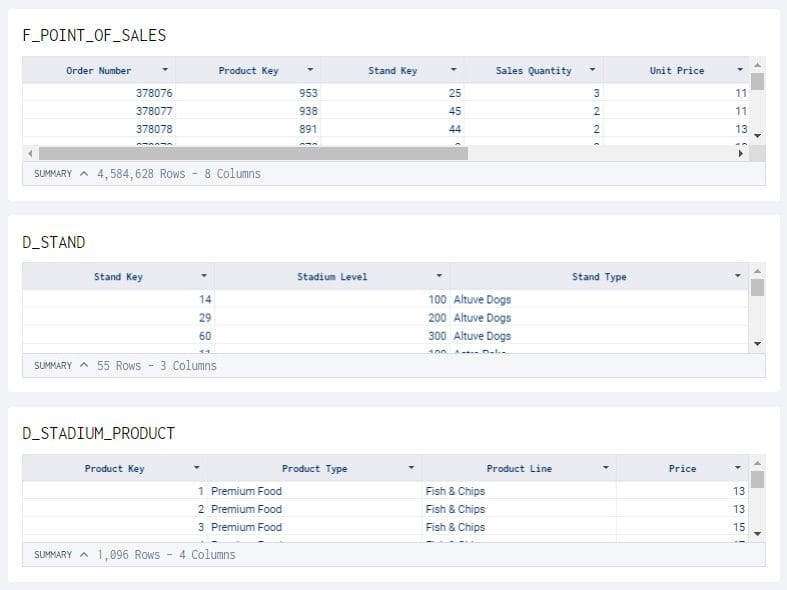Viewport: 787px width, 590px height.
Task: Open the Stand Key dropdown in D_STAND
Action: (x=204, y=276)
